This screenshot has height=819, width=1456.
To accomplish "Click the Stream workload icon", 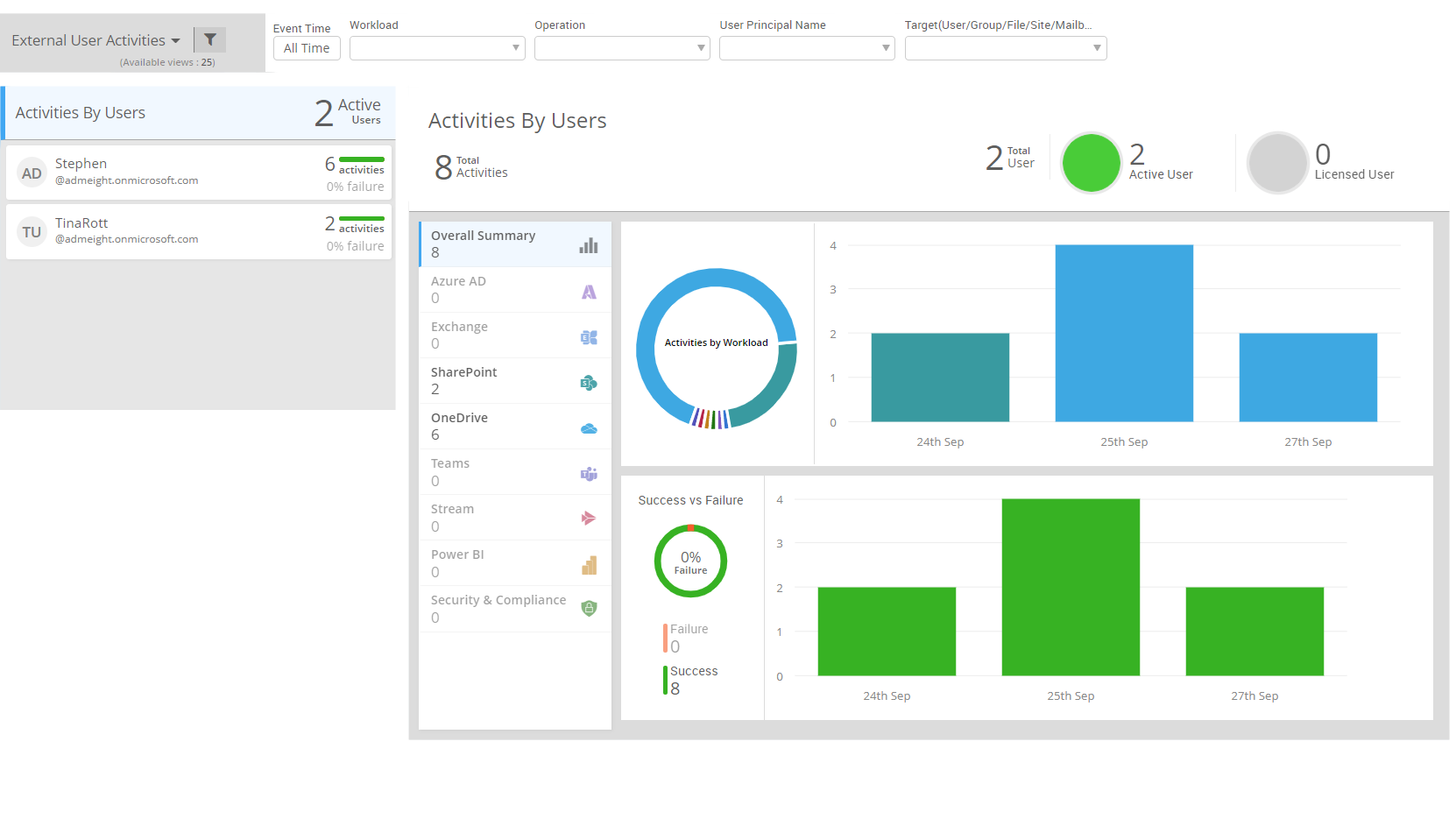I will point(589,519).
